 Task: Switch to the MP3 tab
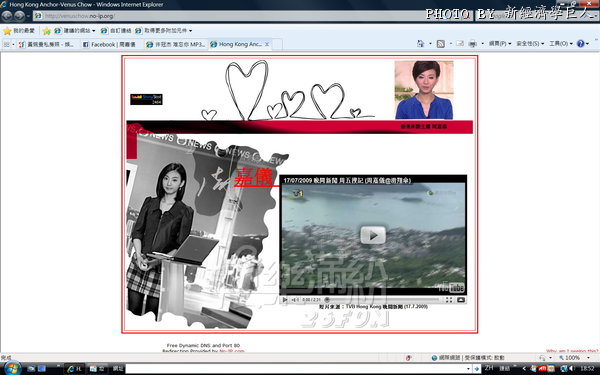click(x=176, y=44)
